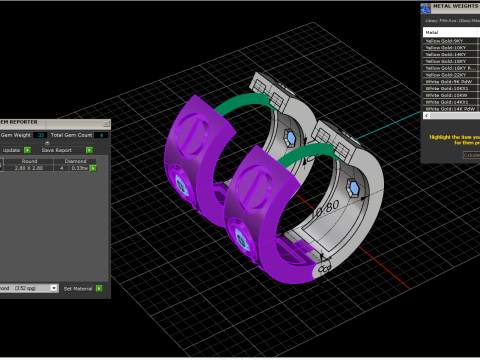The image size is (480, 360).
Task: Click the blue hexagonal gem on front ring
Action: tap(354, 188)
